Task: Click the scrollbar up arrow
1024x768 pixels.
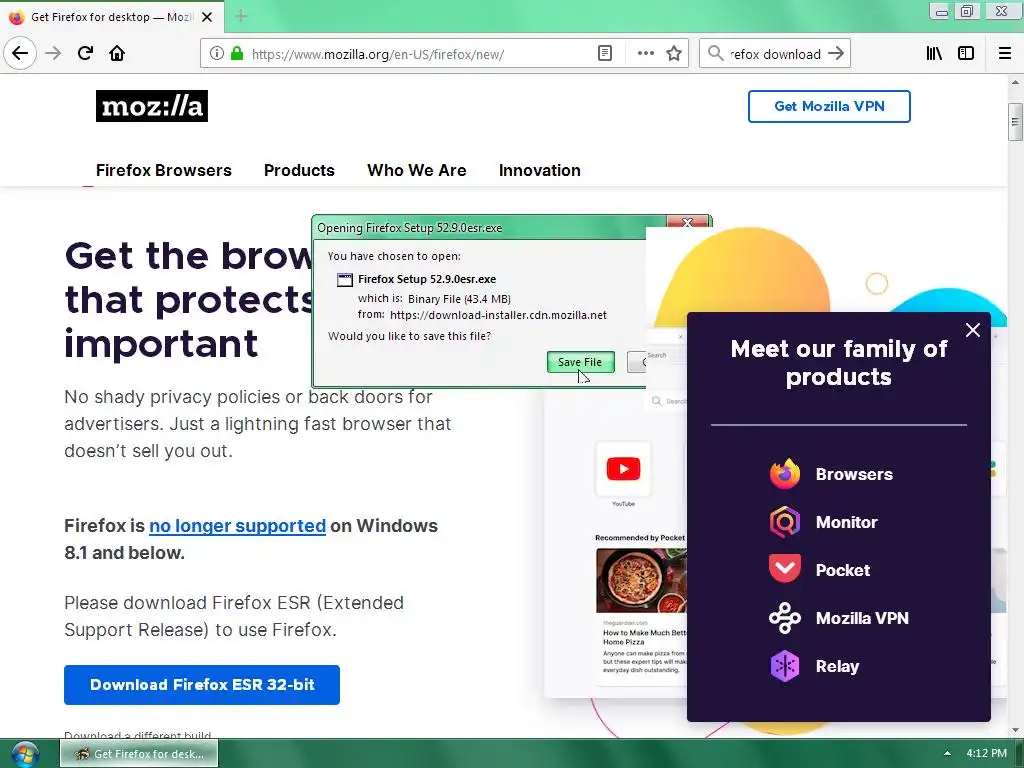Action: pos(1015,82)
